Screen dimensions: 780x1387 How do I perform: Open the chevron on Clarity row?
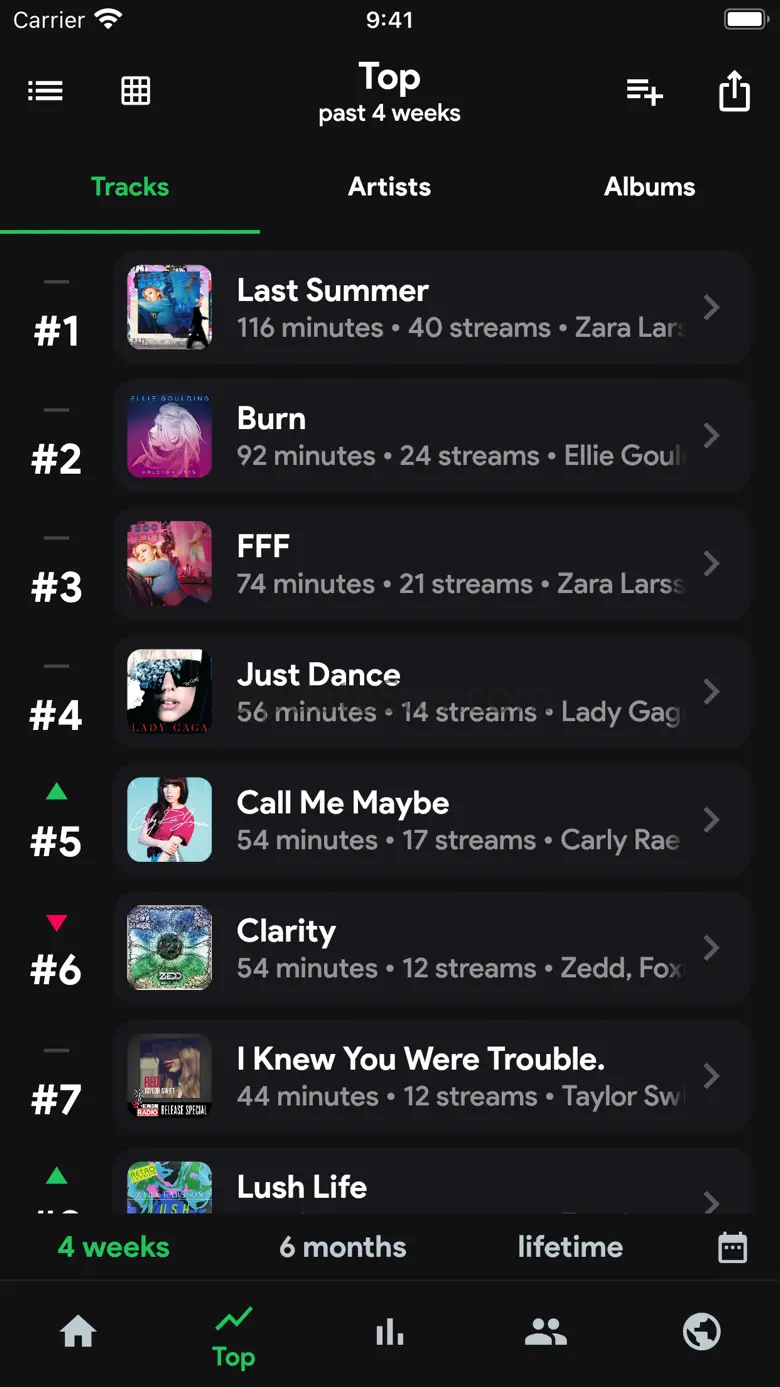point(711,947)
